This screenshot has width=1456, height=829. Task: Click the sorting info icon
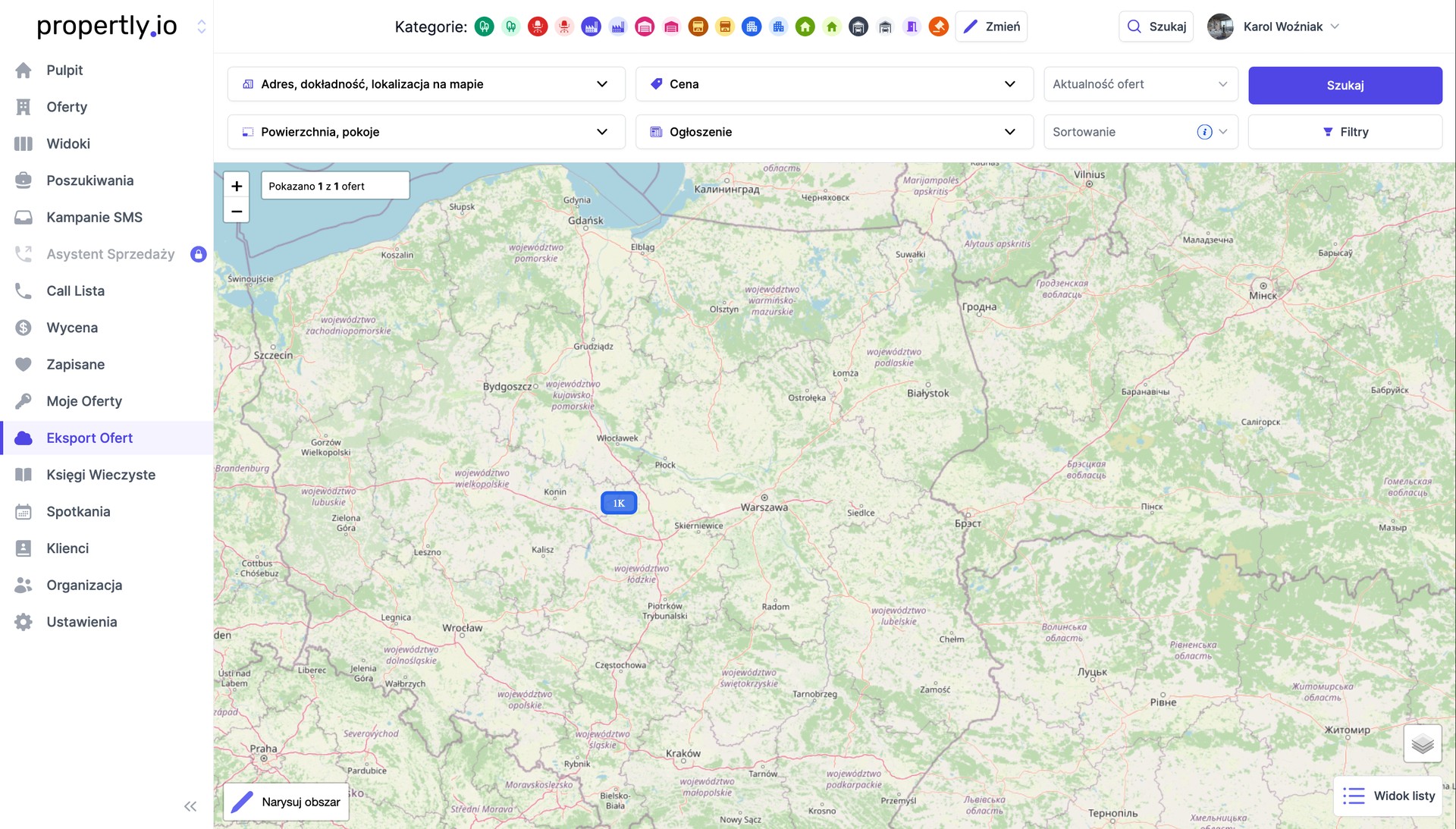[1204, 132]
